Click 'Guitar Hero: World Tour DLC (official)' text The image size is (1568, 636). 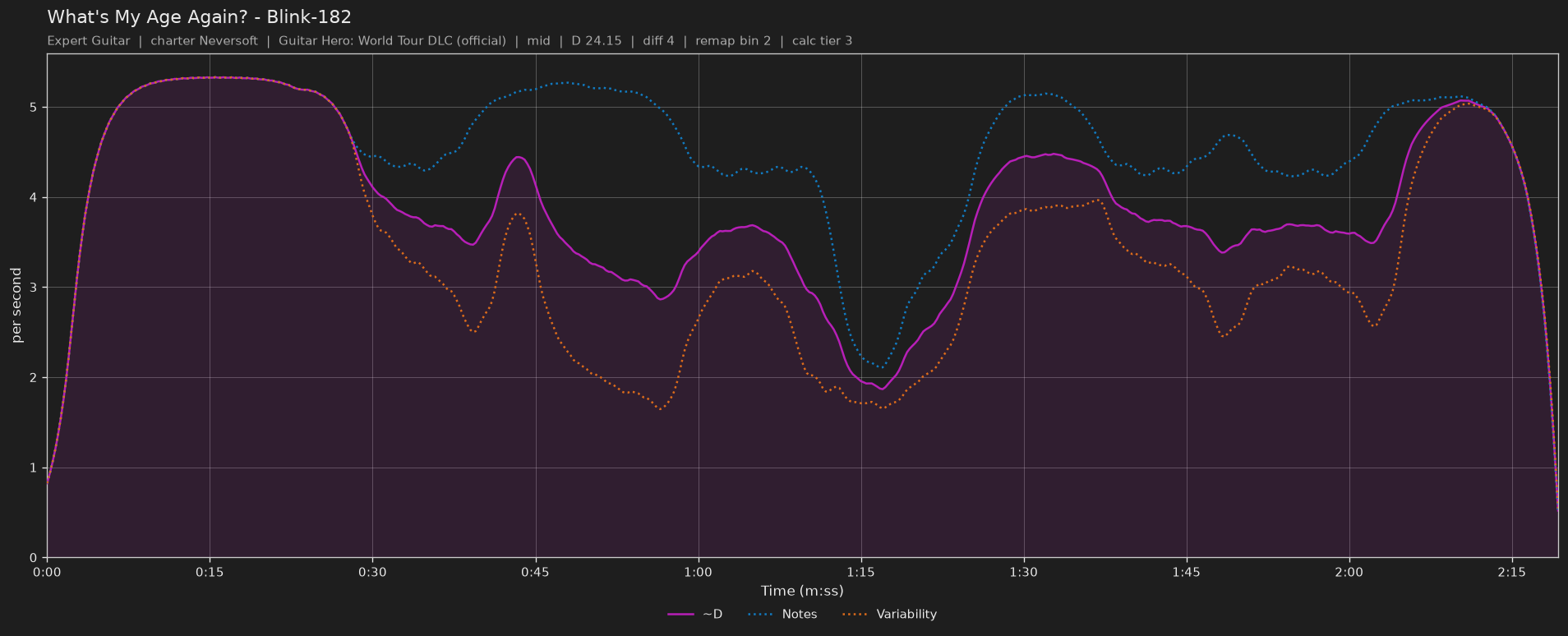click(392, 40)
